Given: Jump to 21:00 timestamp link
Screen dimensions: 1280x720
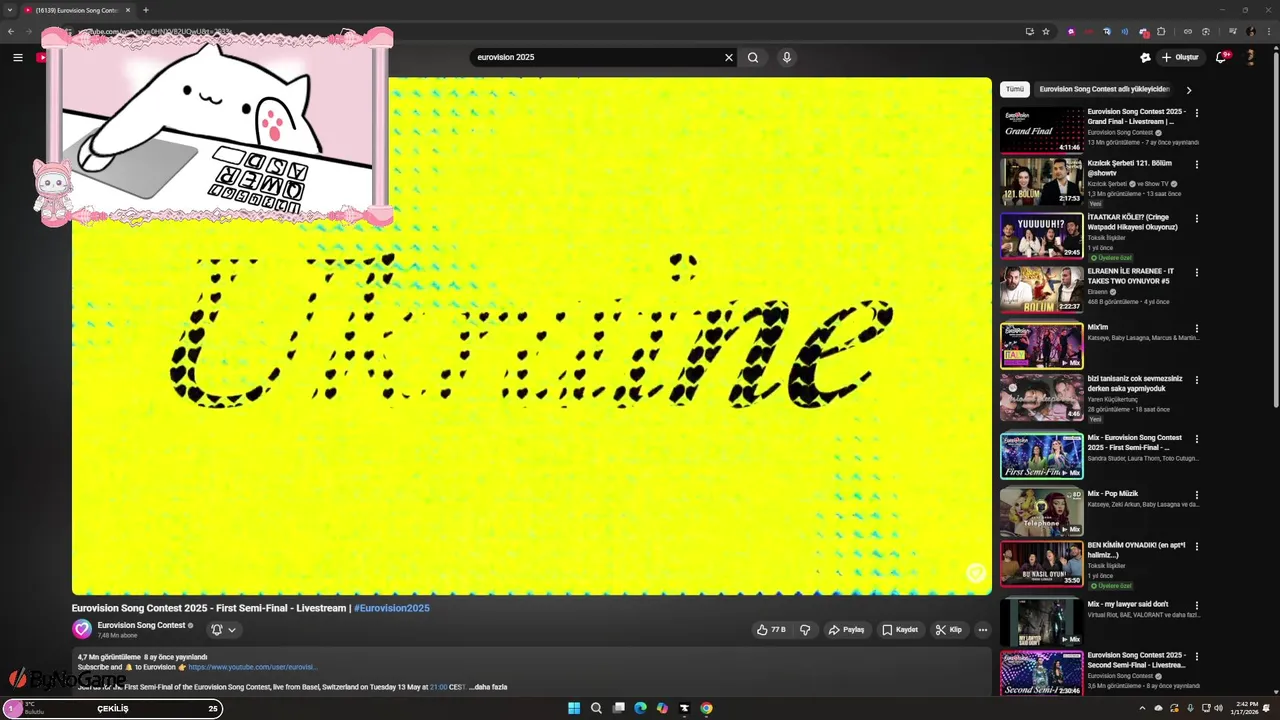Looking at the screenshot, I should pos(439,687).
